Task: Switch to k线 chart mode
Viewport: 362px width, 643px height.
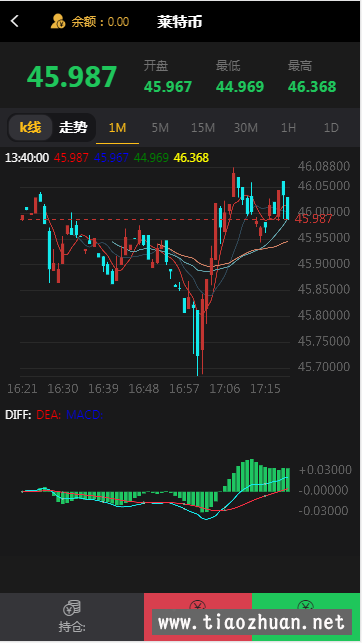Action: (x=30, y=128)
